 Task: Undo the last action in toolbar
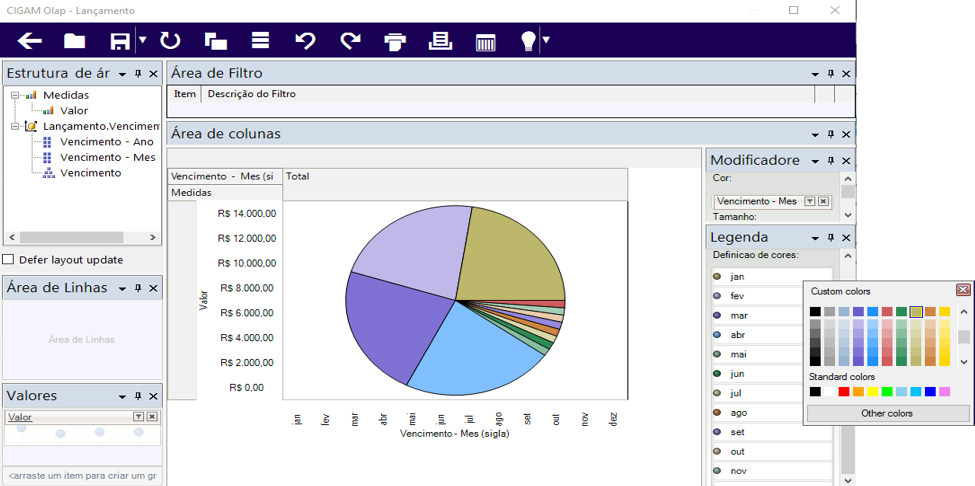(305, 41)
